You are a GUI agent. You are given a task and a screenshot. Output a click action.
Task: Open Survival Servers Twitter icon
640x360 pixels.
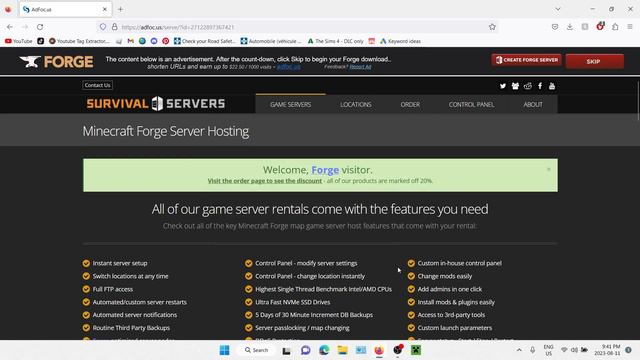click(x=503, y=86)
